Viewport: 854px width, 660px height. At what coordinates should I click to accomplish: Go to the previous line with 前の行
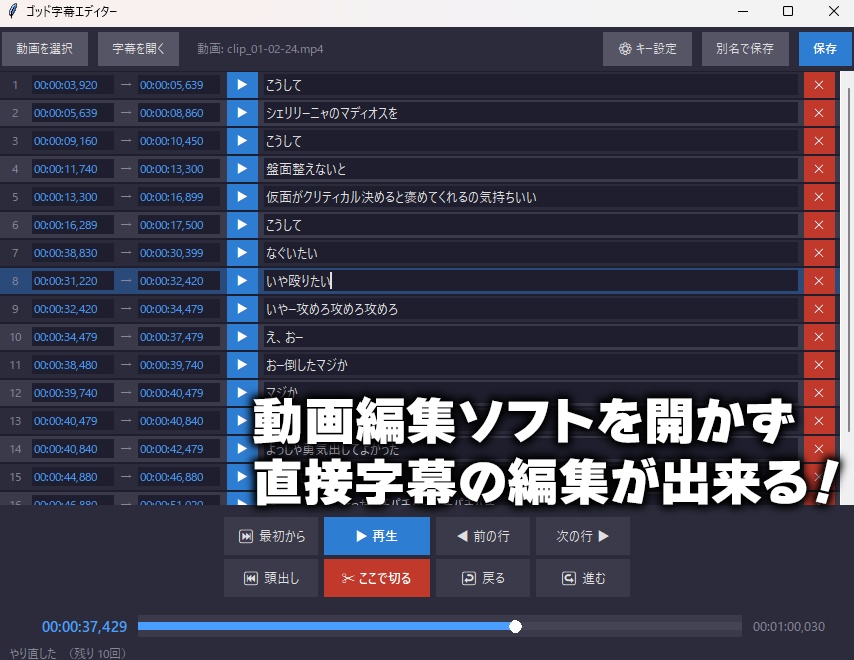click(x=483, y=536)
